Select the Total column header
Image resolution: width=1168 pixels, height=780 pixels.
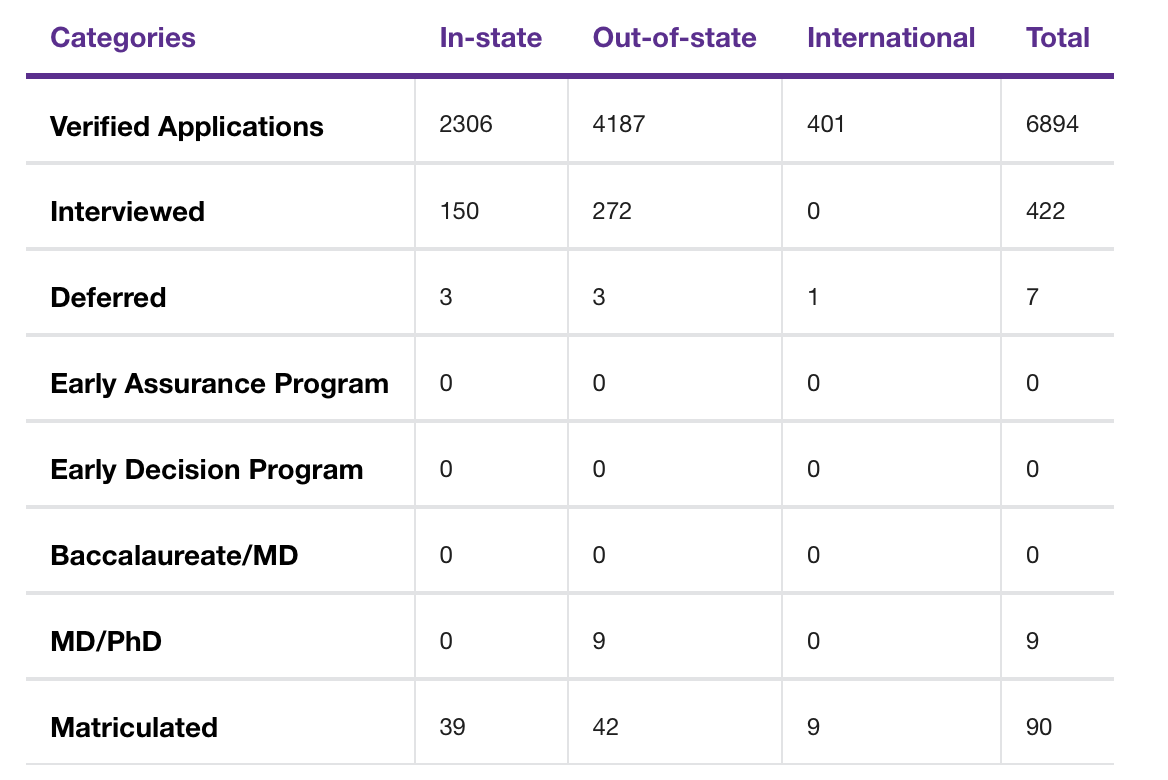tap(1057, 38)
